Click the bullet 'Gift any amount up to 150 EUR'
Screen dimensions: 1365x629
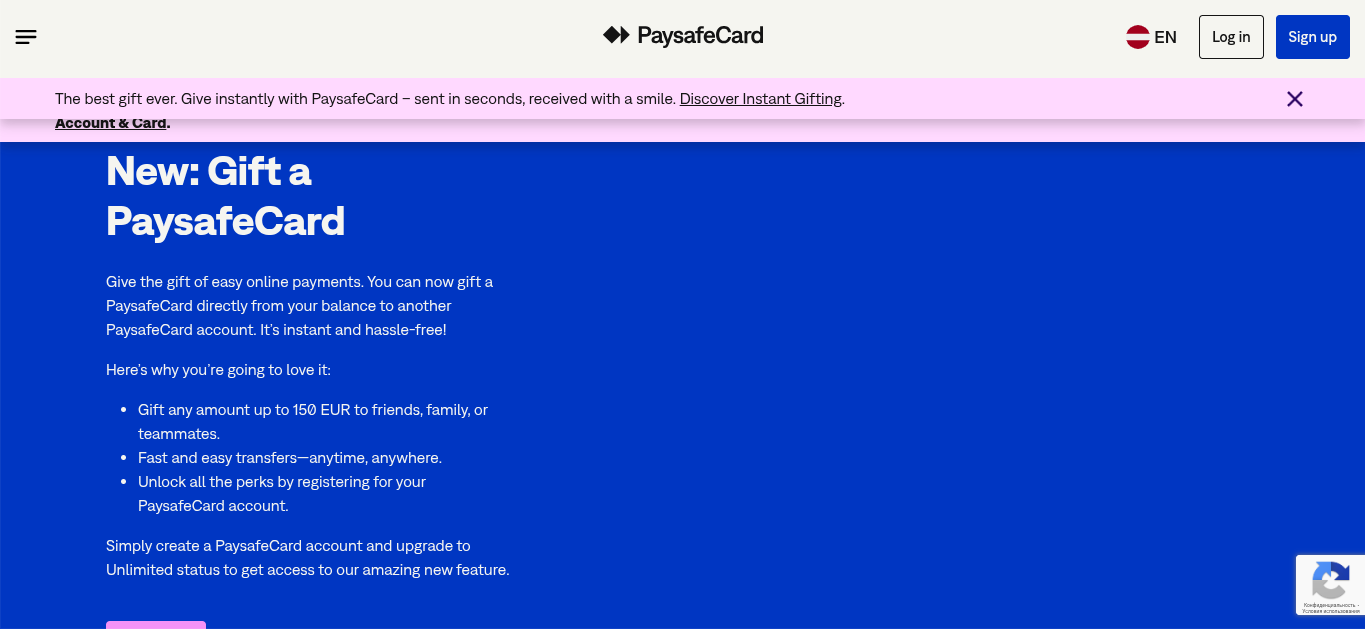point(313,422)
